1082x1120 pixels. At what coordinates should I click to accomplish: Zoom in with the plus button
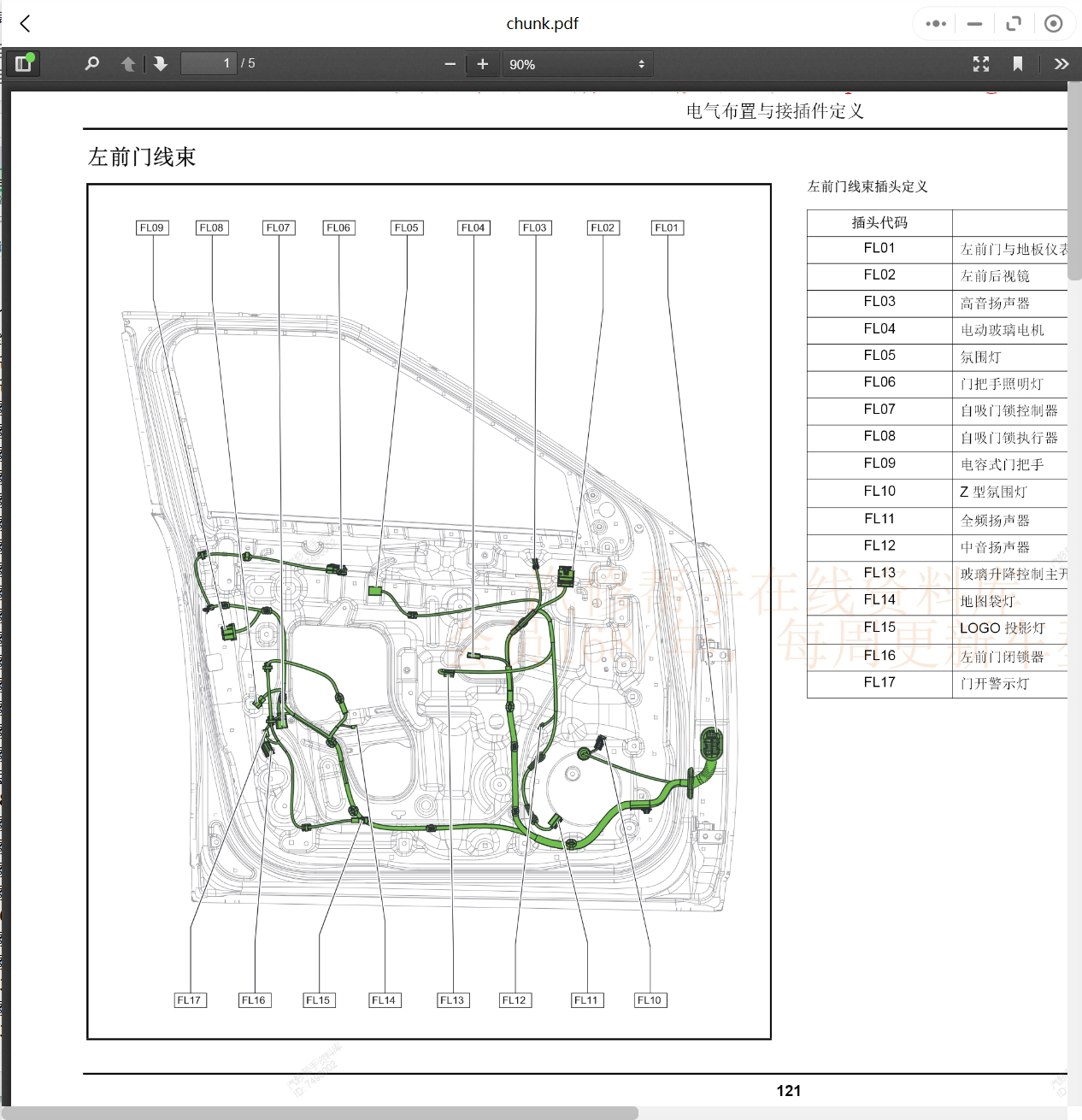(x=483, y=64)
